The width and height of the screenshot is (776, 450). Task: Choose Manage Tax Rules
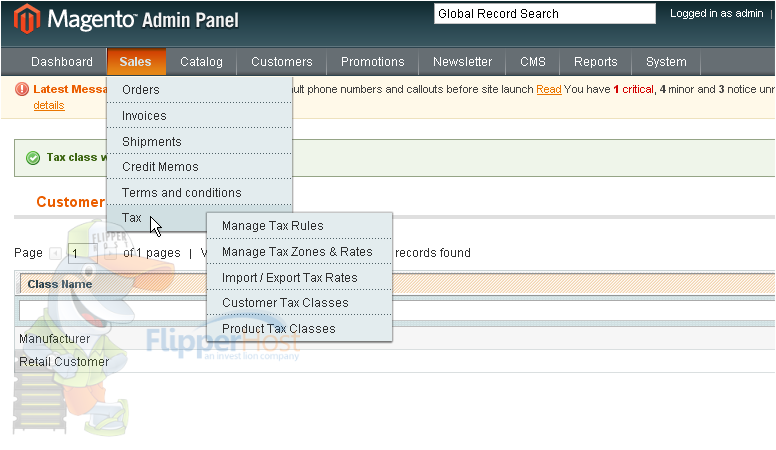299,226
